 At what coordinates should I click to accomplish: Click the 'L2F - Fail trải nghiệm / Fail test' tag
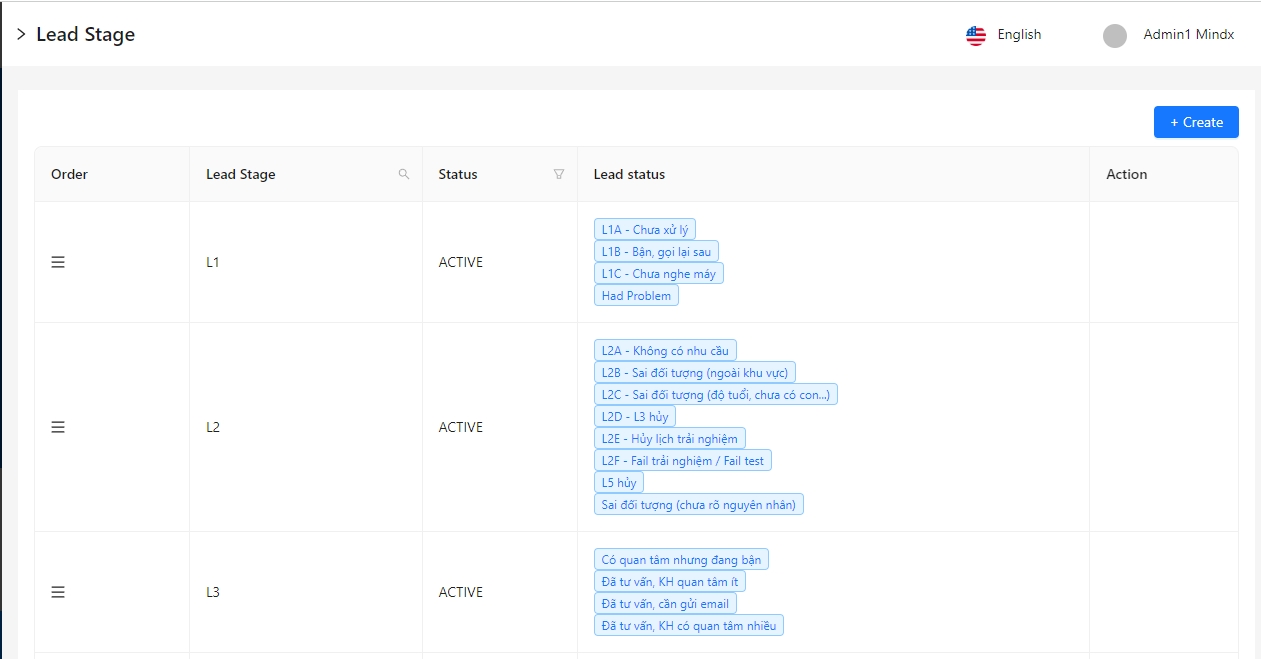click(682, 460)
